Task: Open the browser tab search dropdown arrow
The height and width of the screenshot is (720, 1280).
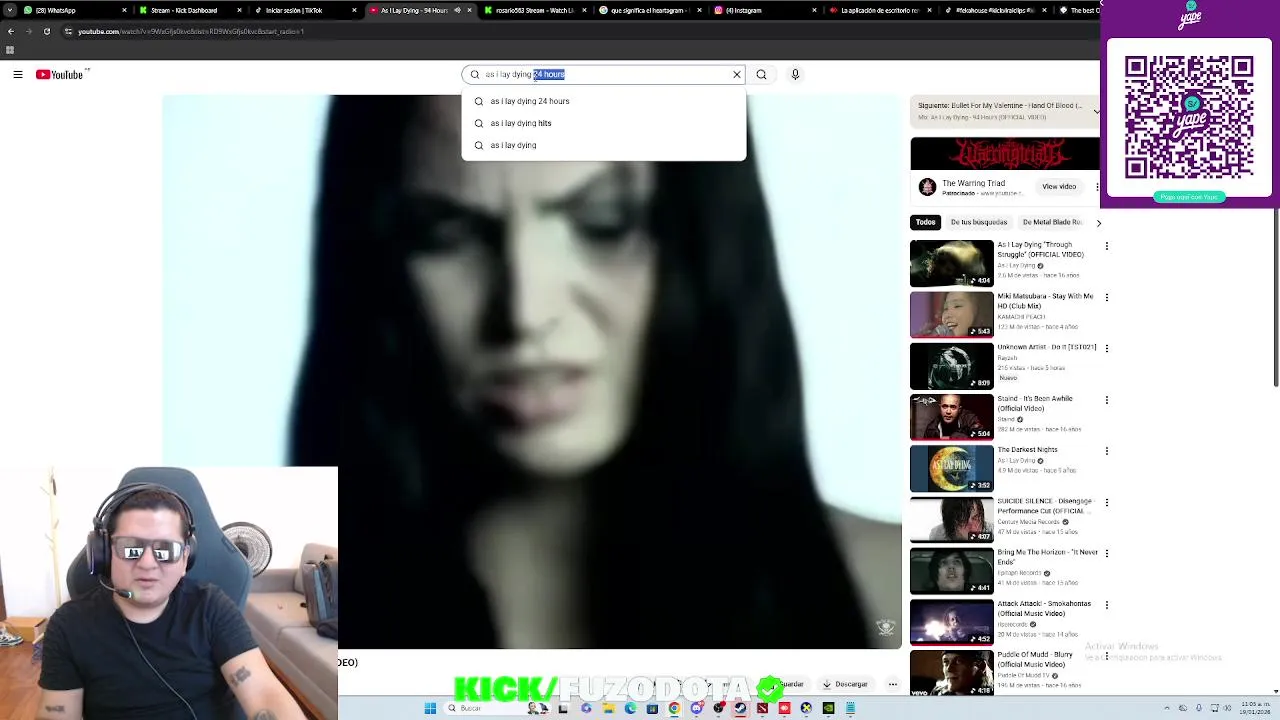Action: pos(9,10)
